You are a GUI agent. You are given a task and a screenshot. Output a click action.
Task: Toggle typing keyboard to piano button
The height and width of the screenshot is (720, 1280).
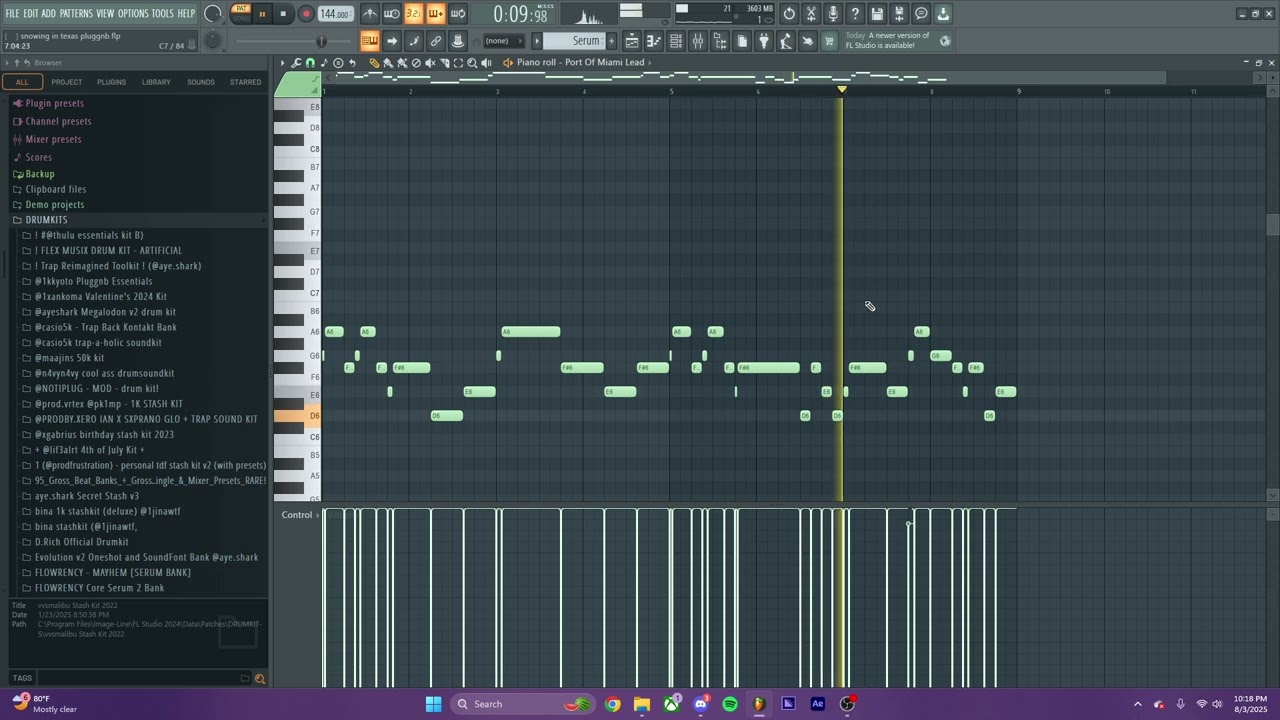[370, 41]
